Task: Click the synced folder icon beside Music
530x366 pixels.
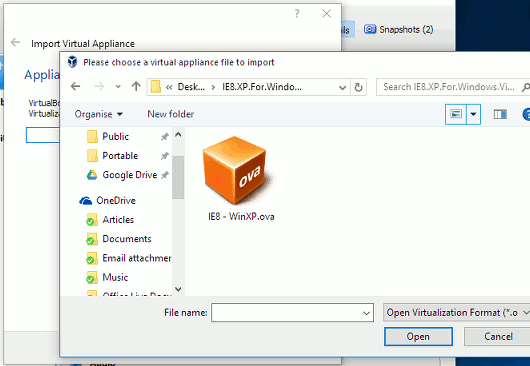Action: pos(91,278)
